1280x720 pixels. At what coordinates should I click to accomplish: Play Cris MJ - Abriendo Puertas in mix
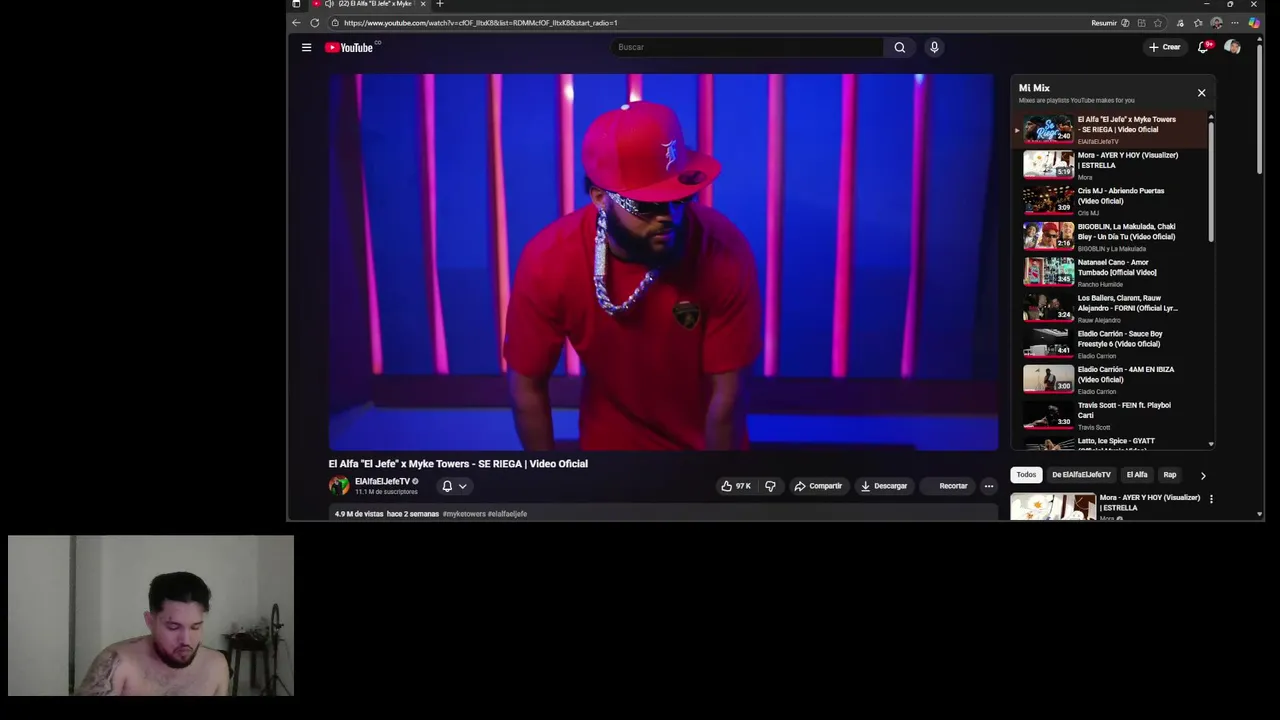[1111, 201]
